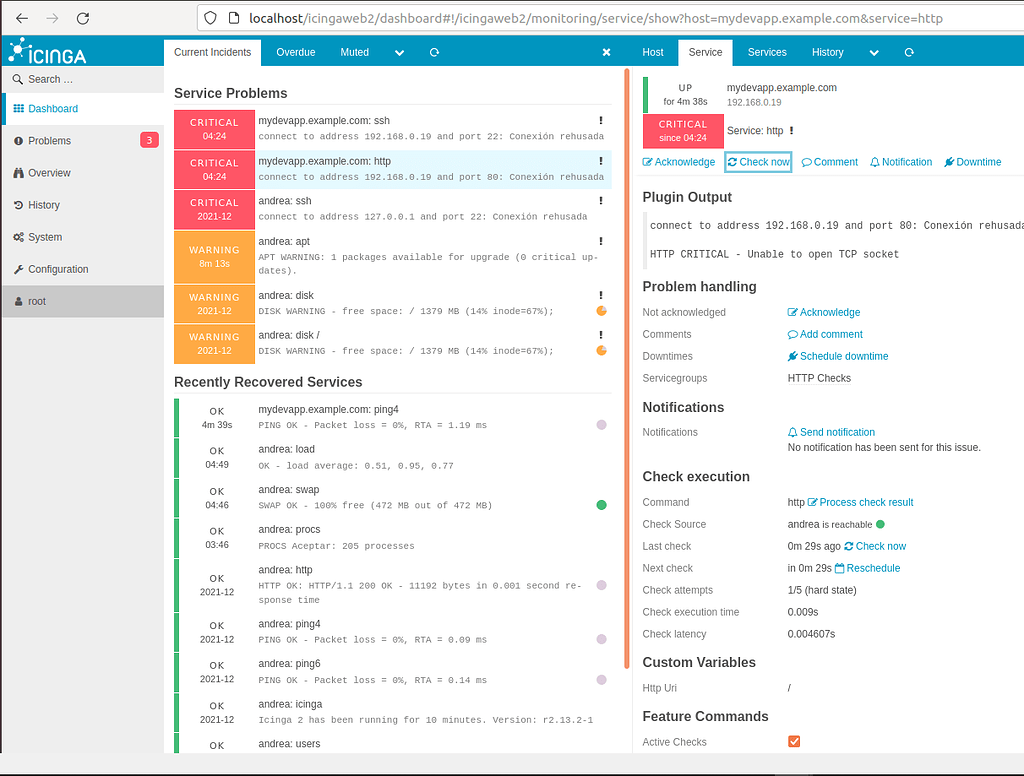1024x776 pixels.
Task: Expand the dropdown chevron next to Muted
Action: tap(399, 52)
